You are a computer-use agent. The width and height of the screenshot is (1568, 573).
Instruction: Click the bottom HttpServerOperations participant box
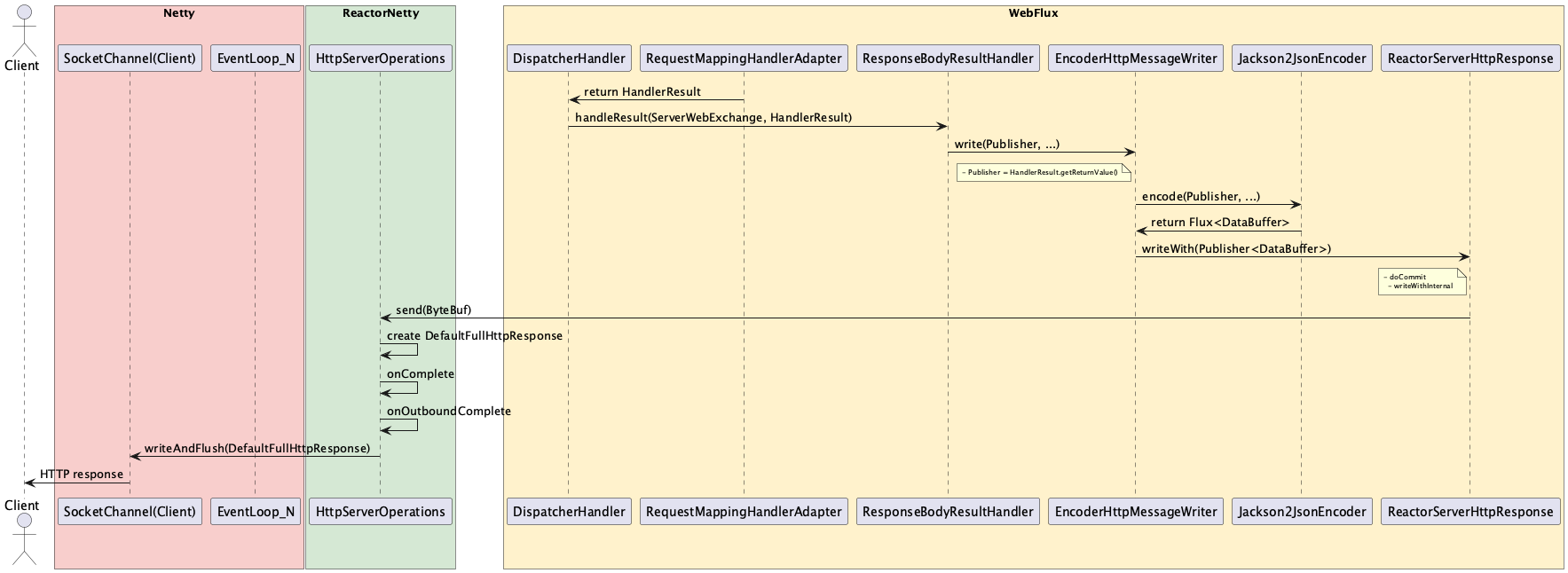[x=381, y=512]
